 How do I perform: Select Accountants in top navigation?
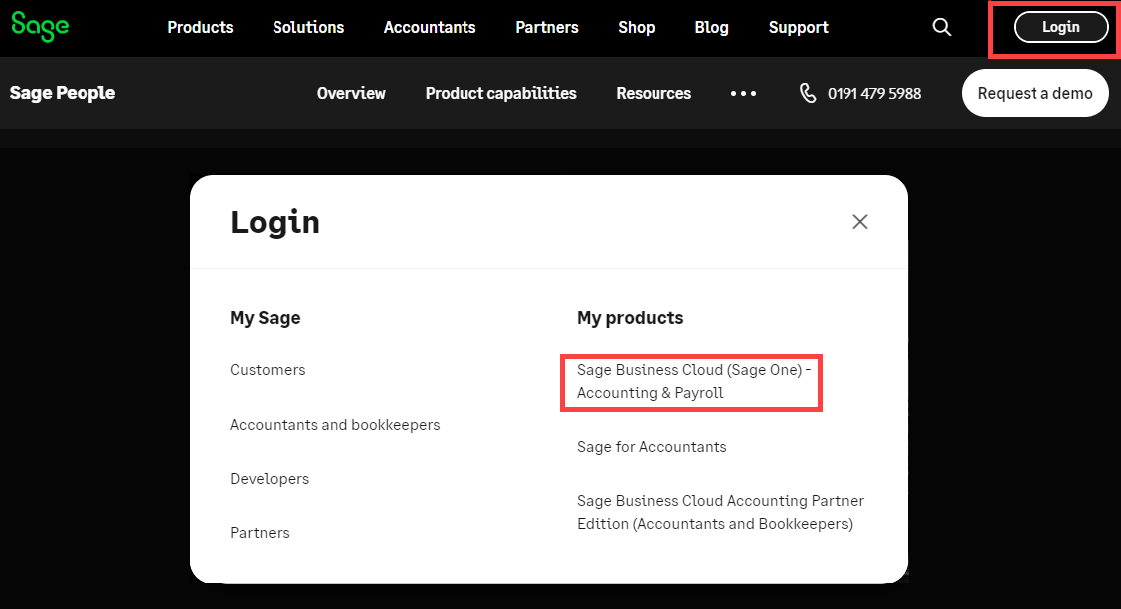point(429,27)
